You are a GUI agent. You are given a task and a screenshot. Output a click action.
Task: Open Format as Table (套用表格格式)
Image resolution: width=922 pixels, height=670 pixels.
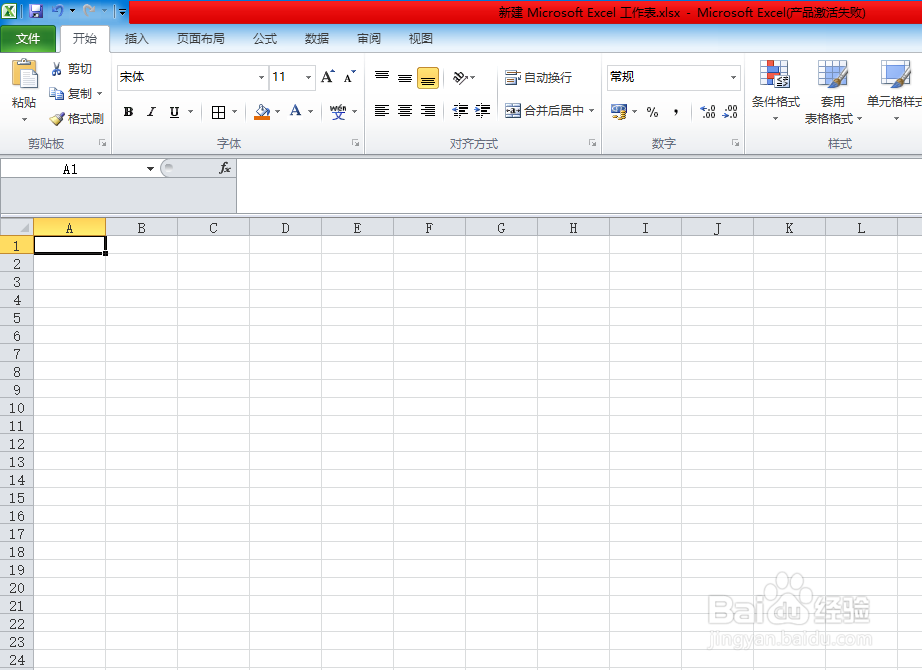pyautogui.click(x=833, y=92)
